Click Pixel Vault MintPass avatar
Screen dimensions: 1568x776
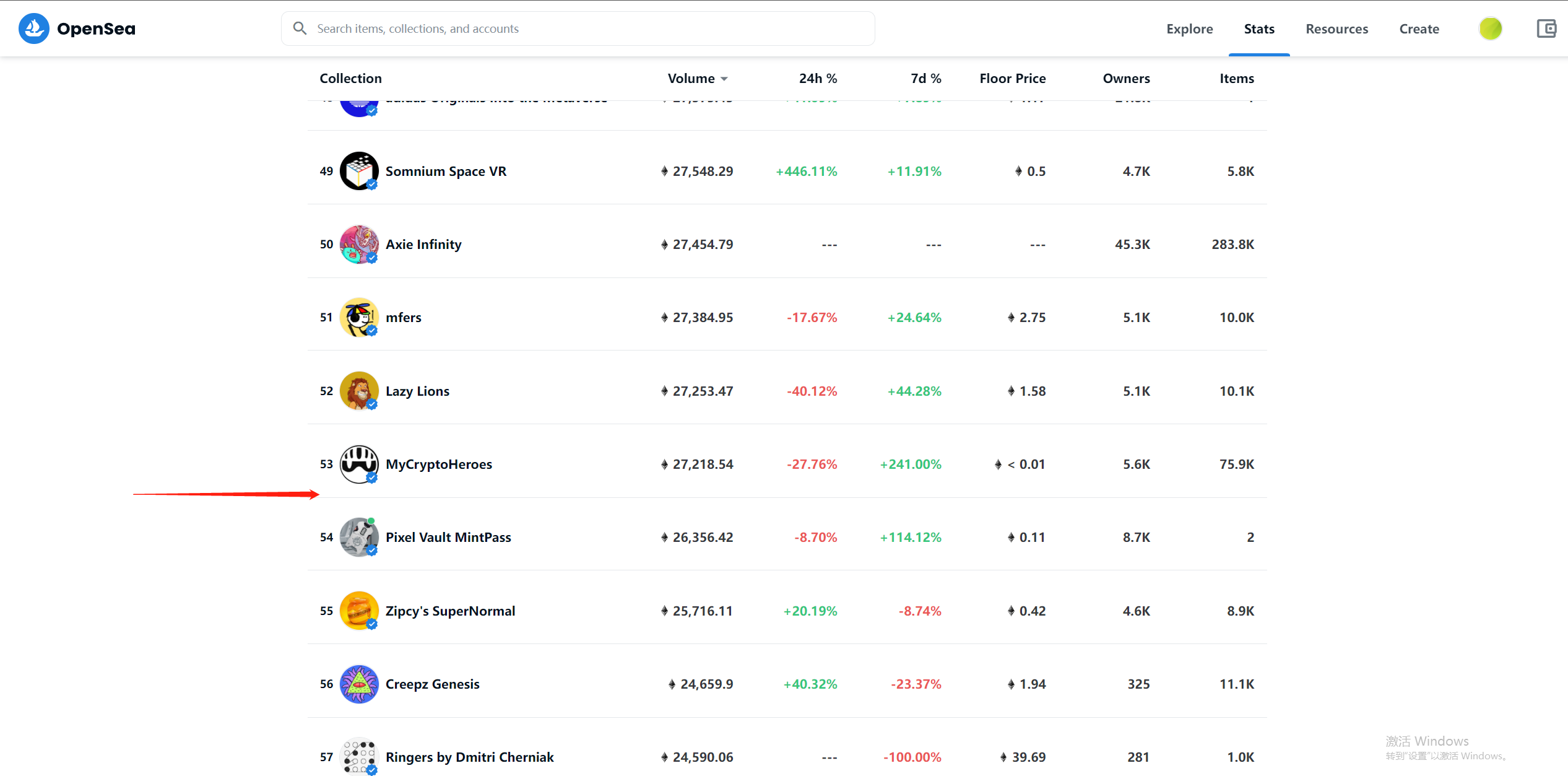tap(359, 537)
